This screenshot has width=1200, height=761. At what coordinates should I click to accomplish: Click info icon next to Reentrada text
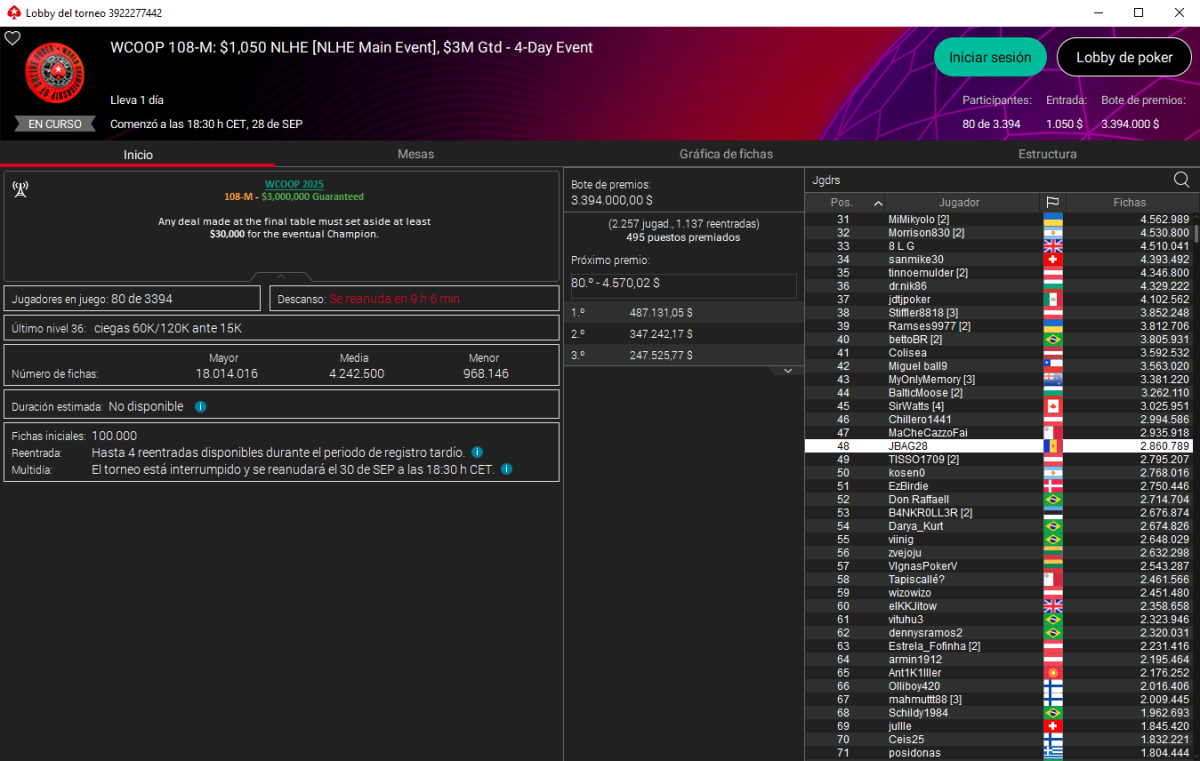click(x=477, y=452)
